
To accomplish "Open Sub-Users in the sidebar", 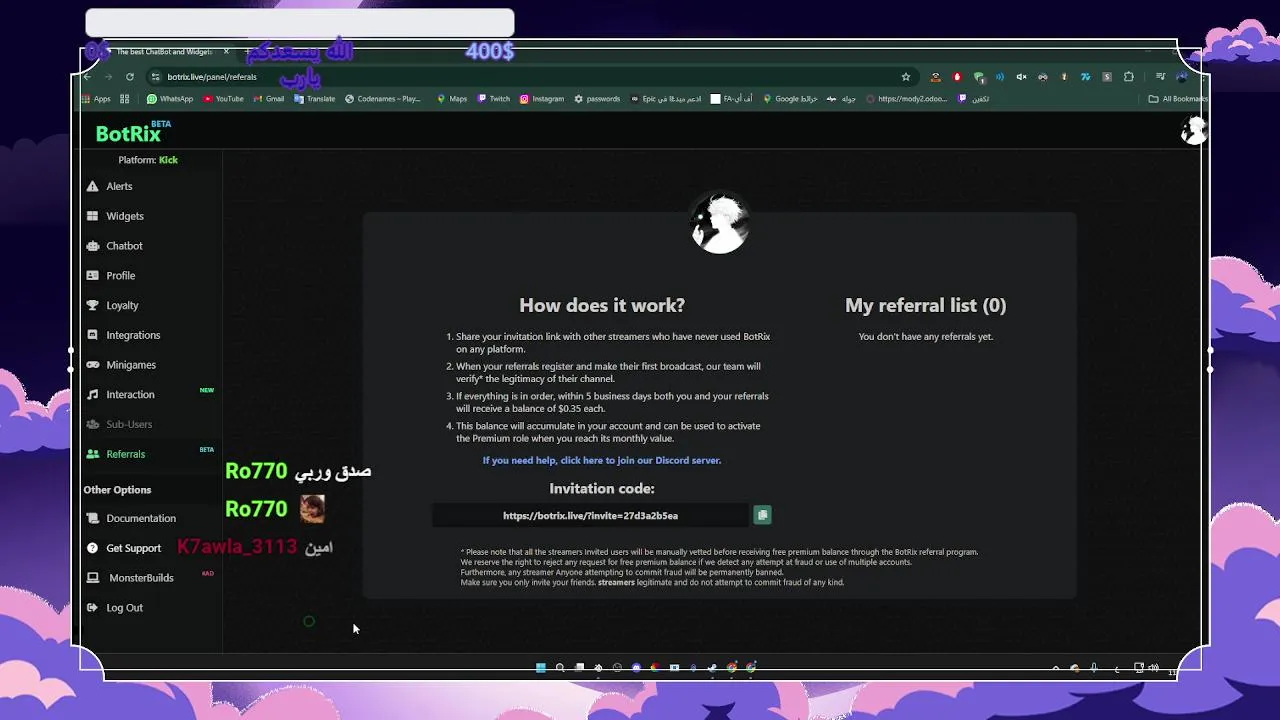I will 129,424.
